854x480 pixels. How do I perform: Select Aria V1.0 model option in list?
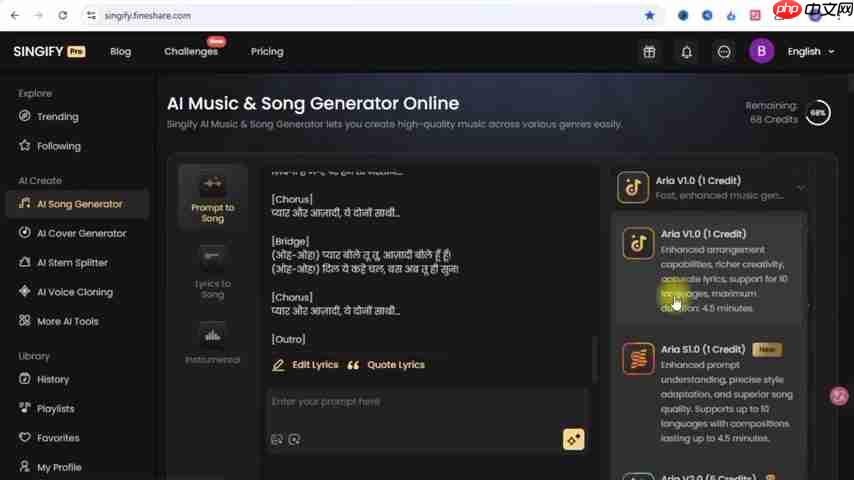click(x=710, y=270)
